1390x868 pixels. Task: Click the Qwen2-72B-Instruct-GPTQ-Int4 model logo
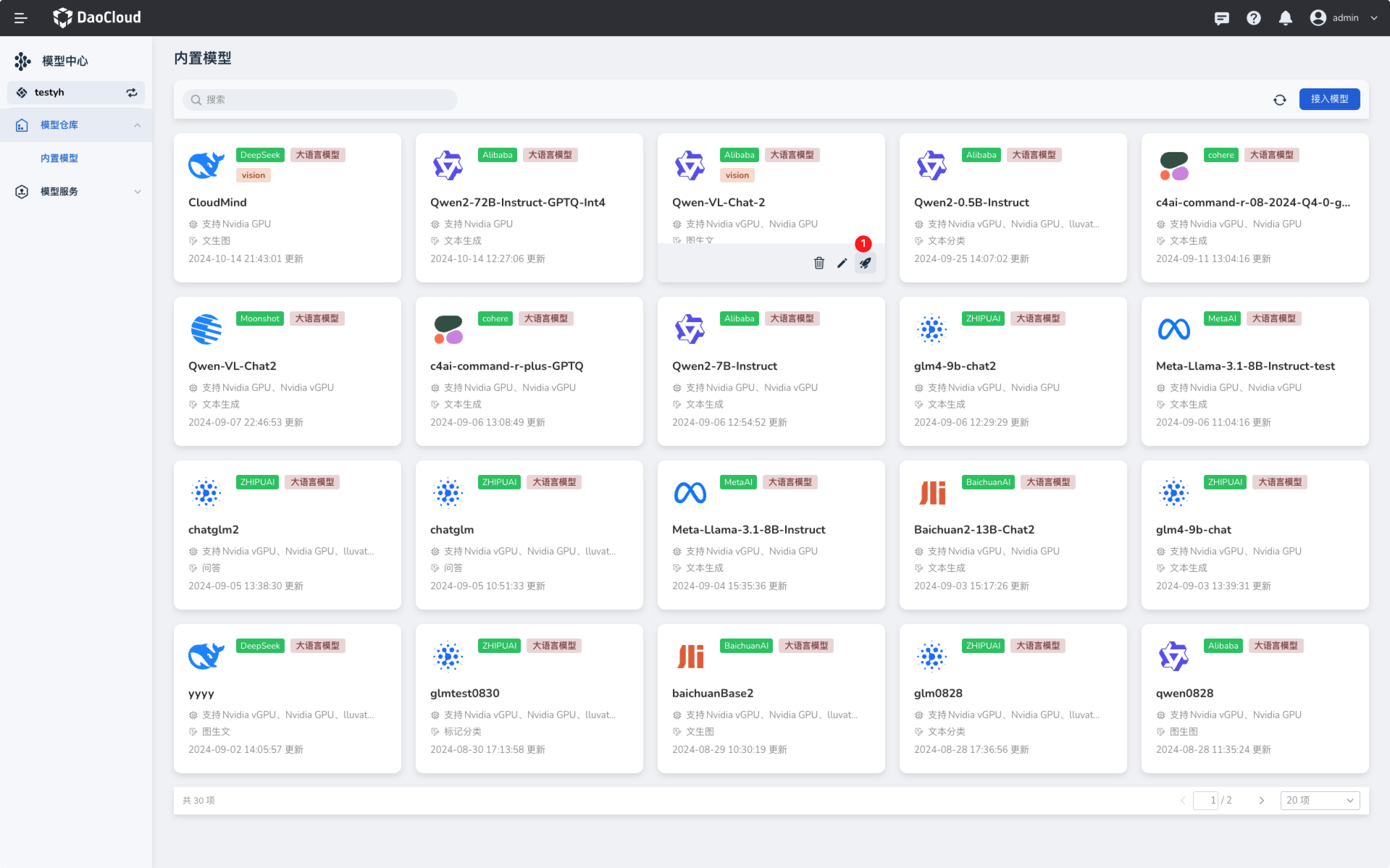point(448,166)
